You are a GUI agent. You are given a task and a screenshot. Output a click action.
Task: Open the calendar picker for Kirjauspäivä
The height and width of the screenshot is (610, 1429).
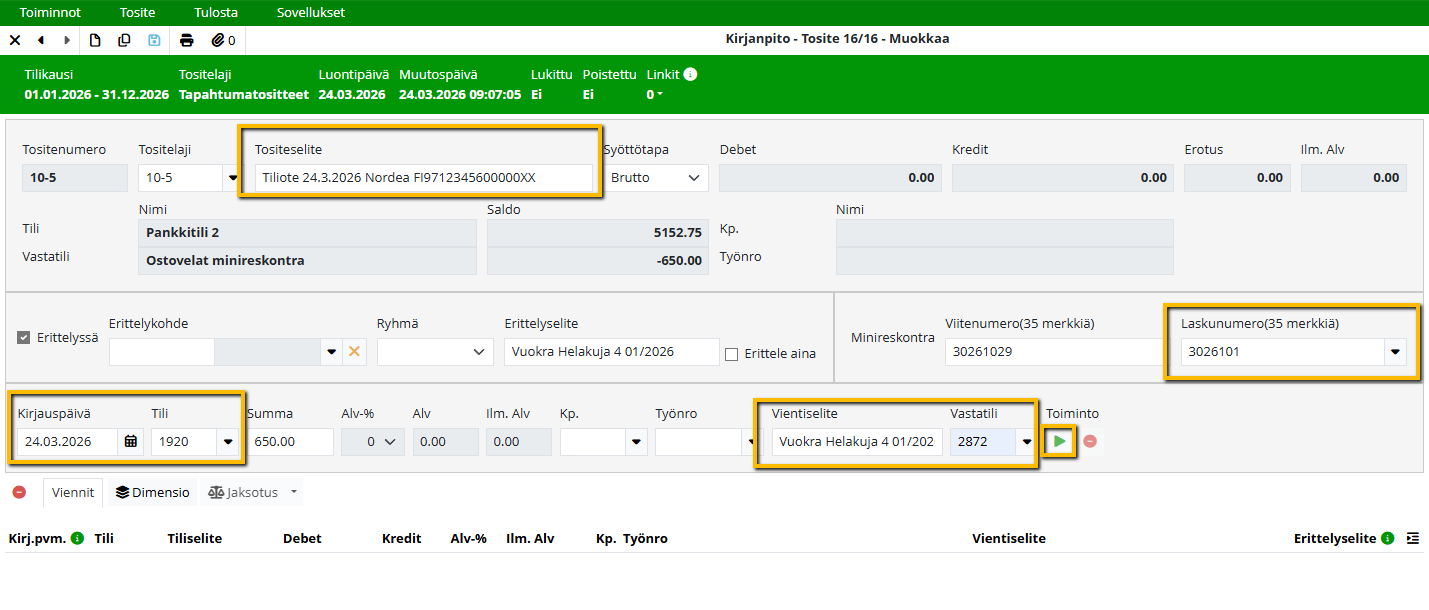click(130, 442)
